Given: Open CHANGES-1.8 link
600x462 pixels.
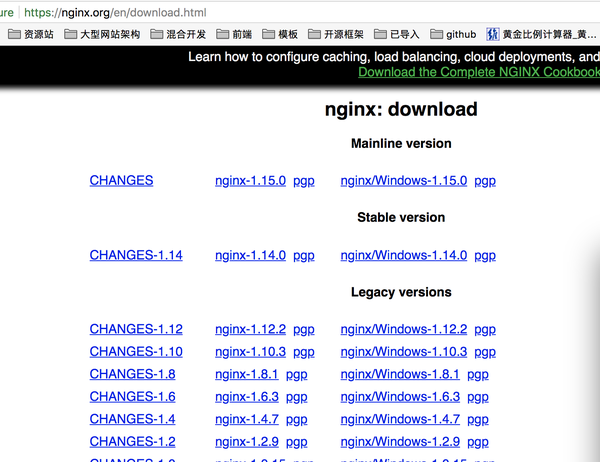Looking at the screenshot, I should [x=132, y=374].
